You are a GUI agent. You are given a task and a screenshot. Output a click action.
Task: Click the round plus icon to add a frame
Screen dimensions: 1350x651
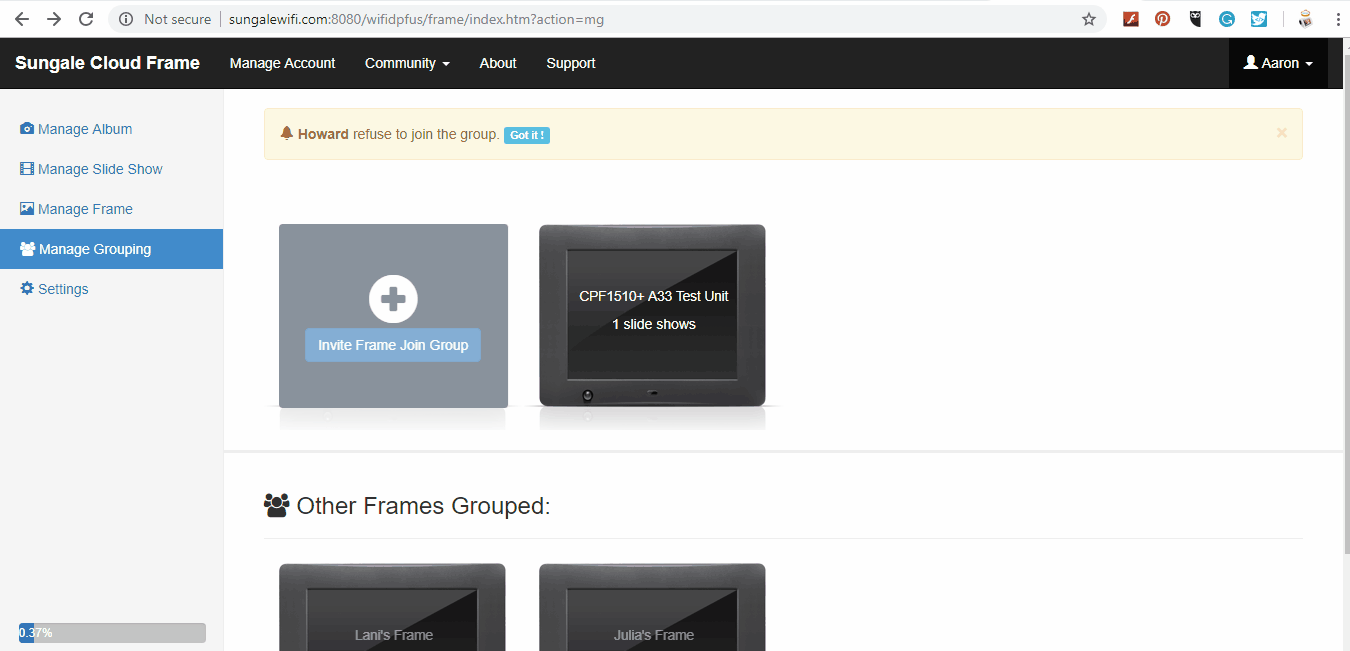coord(393,299)
